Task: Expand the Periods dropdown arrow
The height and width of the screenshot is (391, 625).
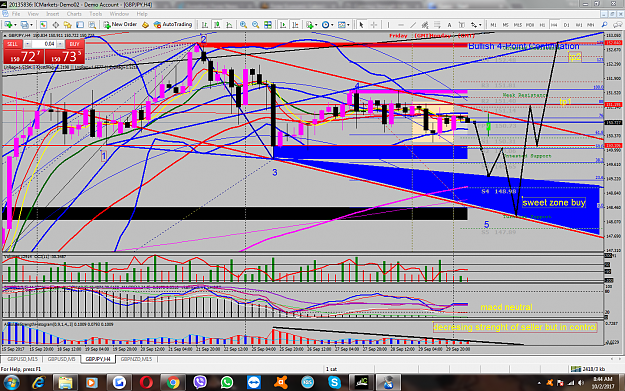Action: (x=332, y=25)
